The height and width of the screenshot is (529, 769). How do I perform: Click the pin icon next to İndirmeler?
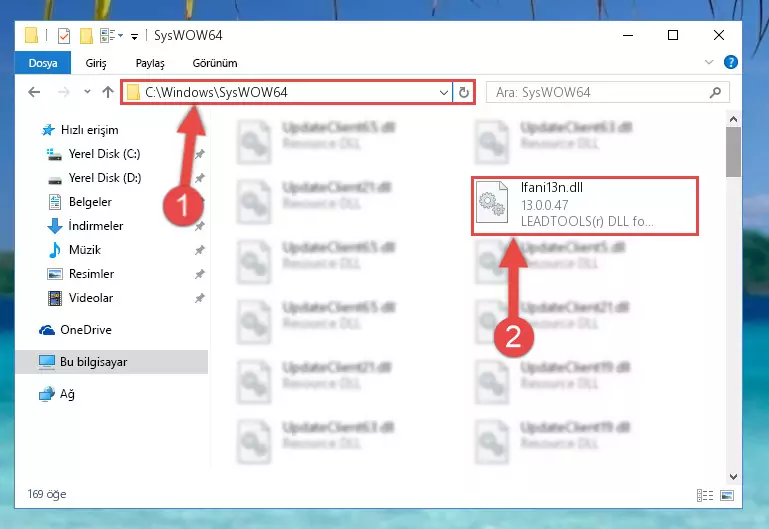pos(200,226)
